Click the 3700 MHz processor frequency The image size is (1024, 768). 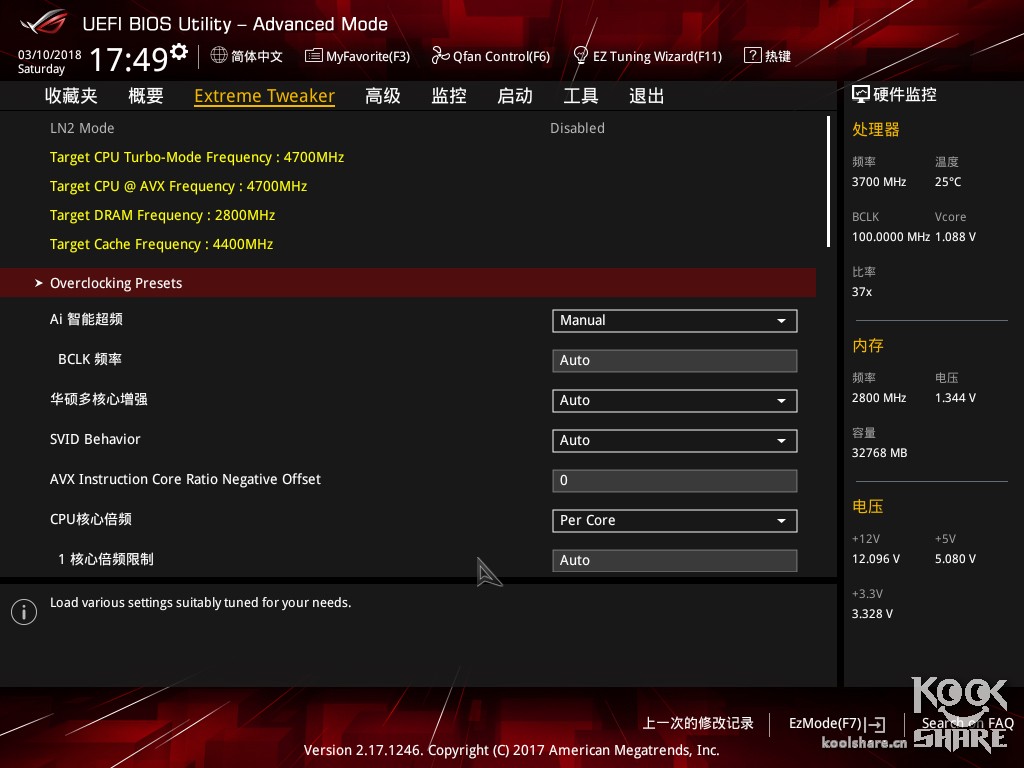pyautogui.click(x=879, y=182)
